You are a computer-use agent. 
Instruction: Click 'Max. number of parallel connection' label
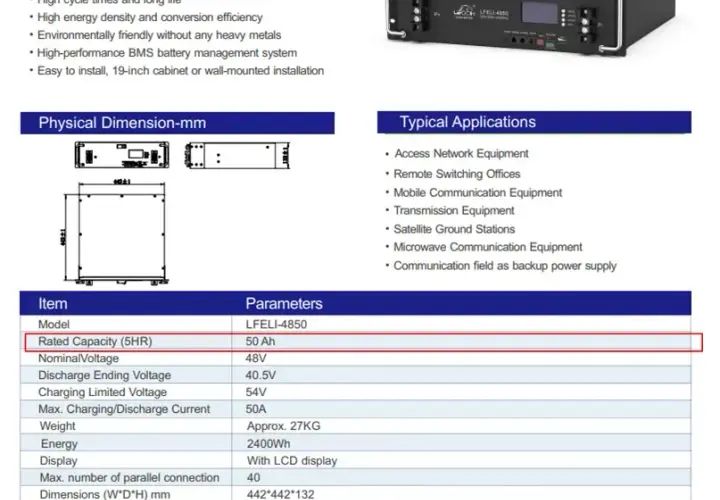pos(129,478)
